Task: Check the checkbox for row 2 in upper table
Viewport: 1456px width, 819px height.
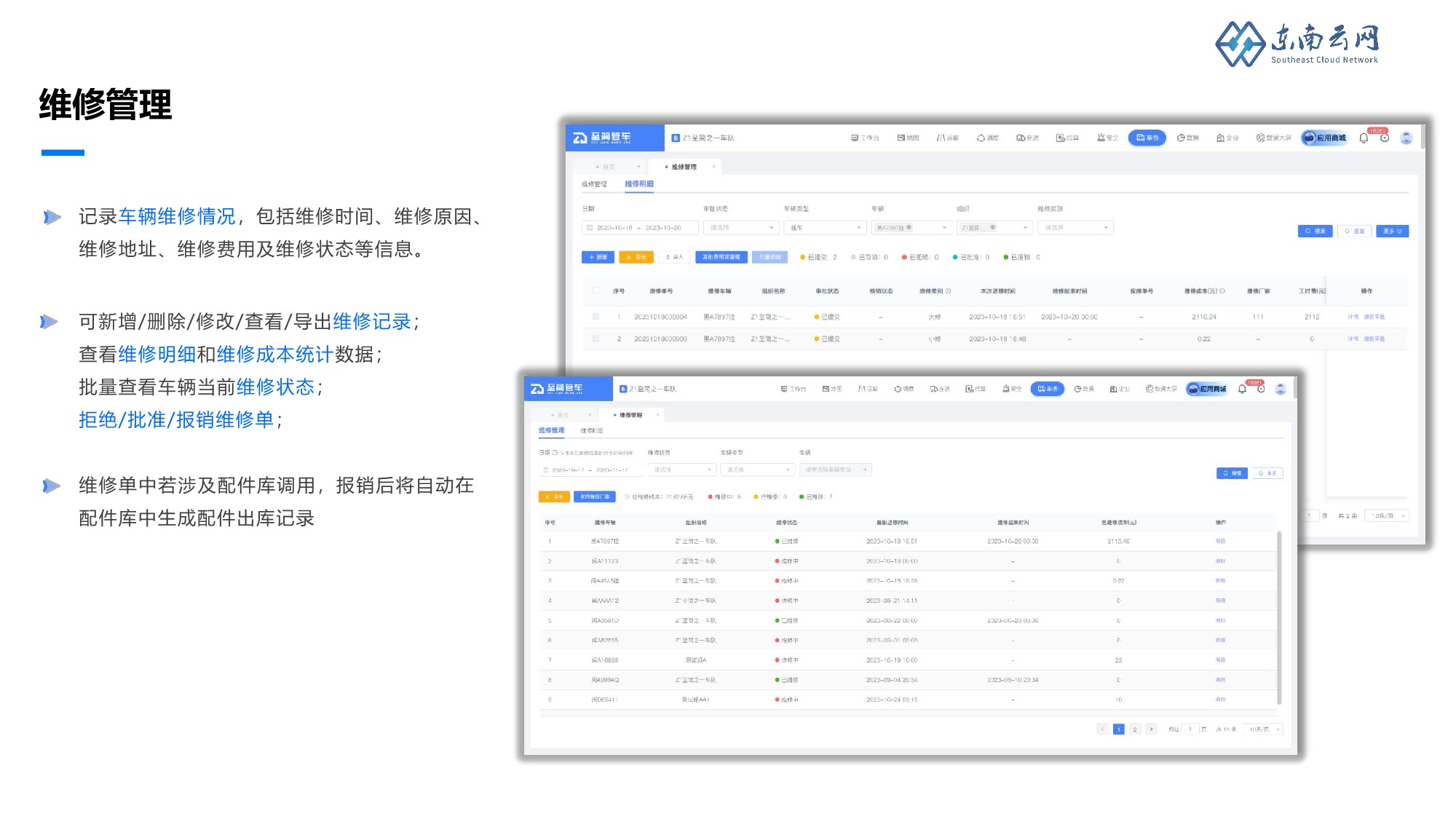Action: pos(596,339)
